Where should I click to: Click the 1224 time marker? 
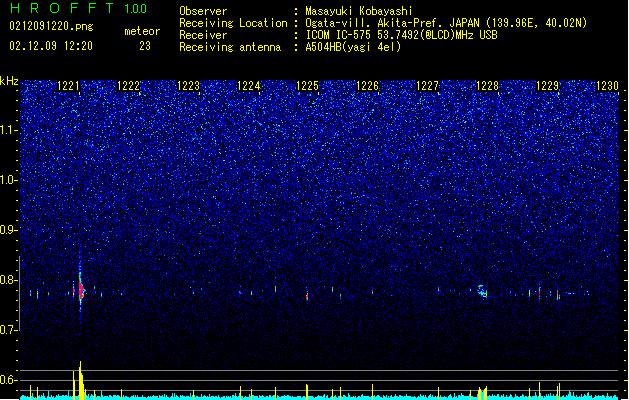point(248,86)
